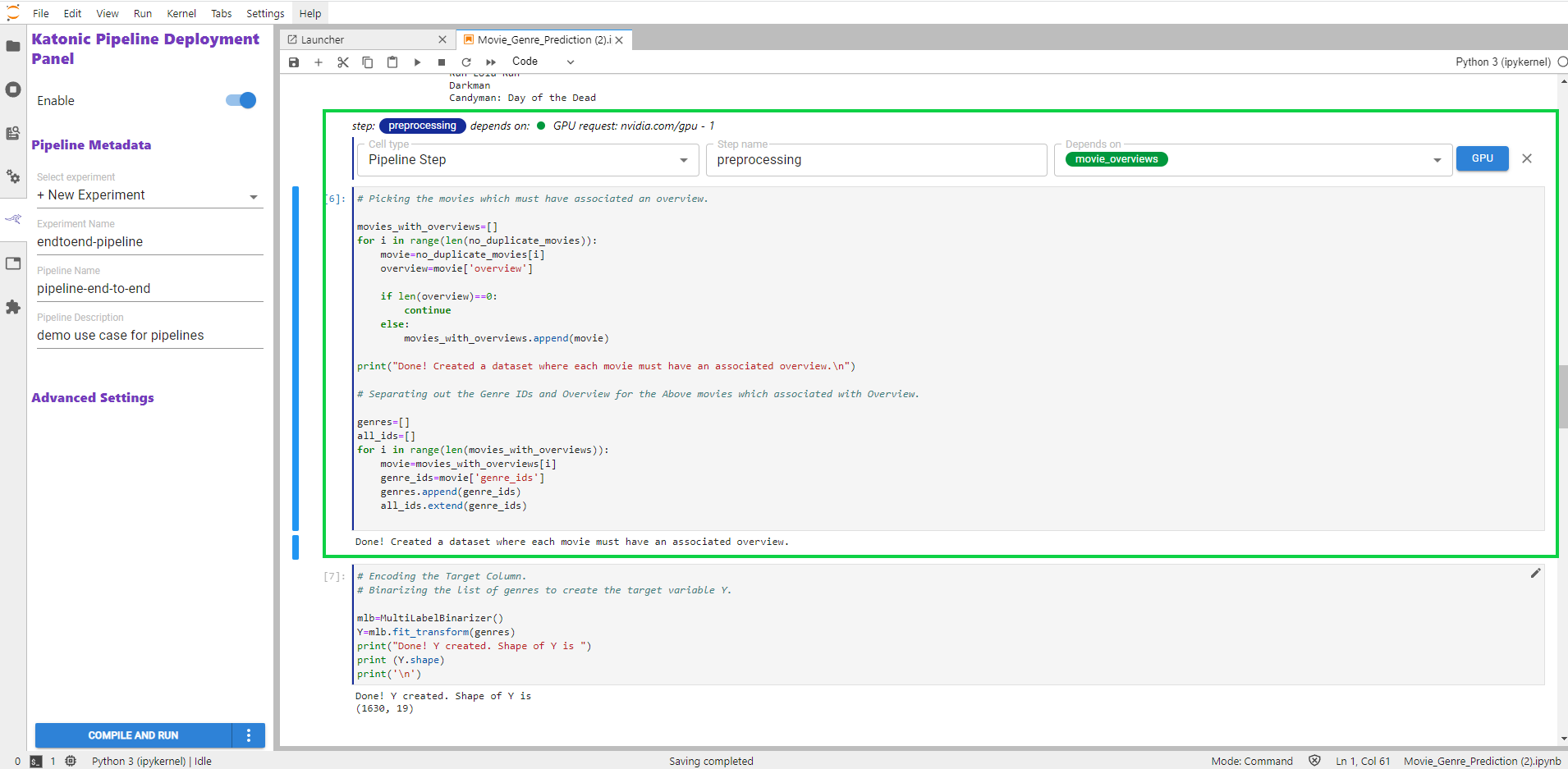The height and width of the screenshot is (769, 1568).
Task: Cut selected cells with scissors icon
Action: [x=343, y=62]
